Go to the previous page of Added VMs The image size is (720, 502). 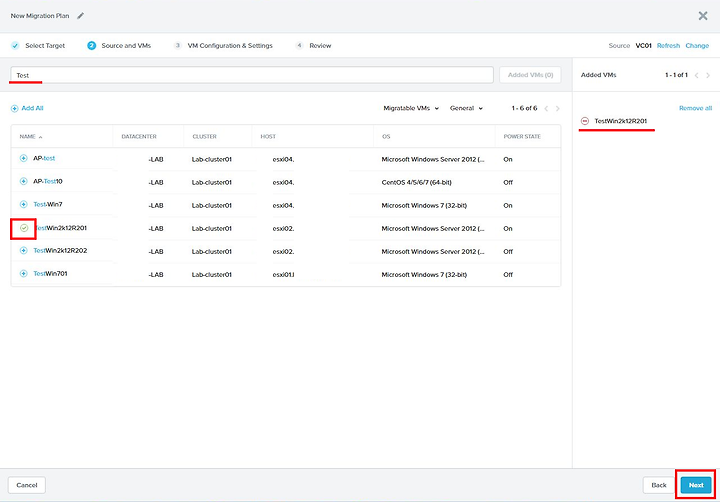[696, 75]
